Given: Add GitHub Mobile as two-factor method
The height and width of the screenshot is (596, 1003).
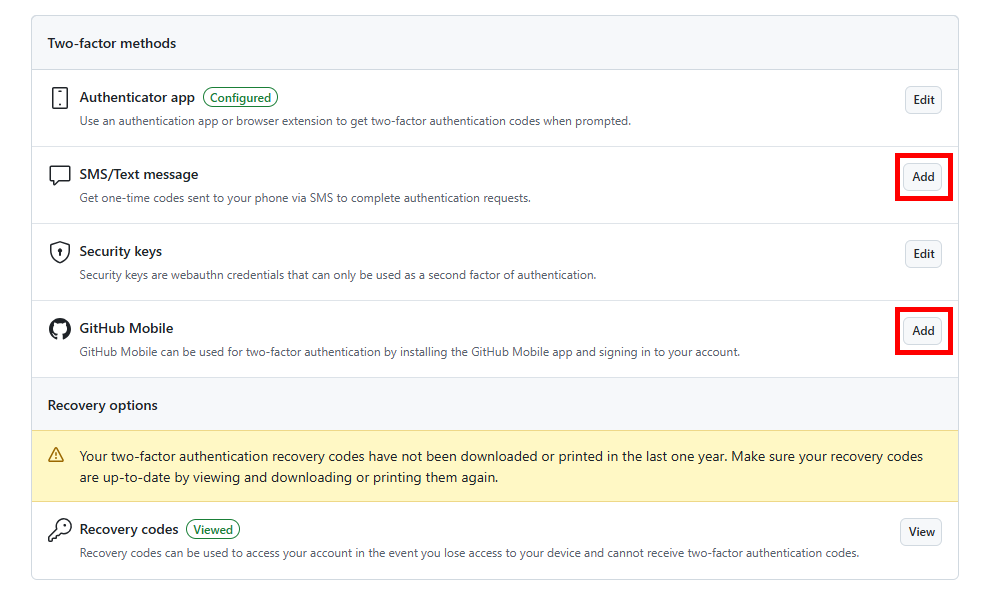Looking at the screenshot, I should (923, 331).
